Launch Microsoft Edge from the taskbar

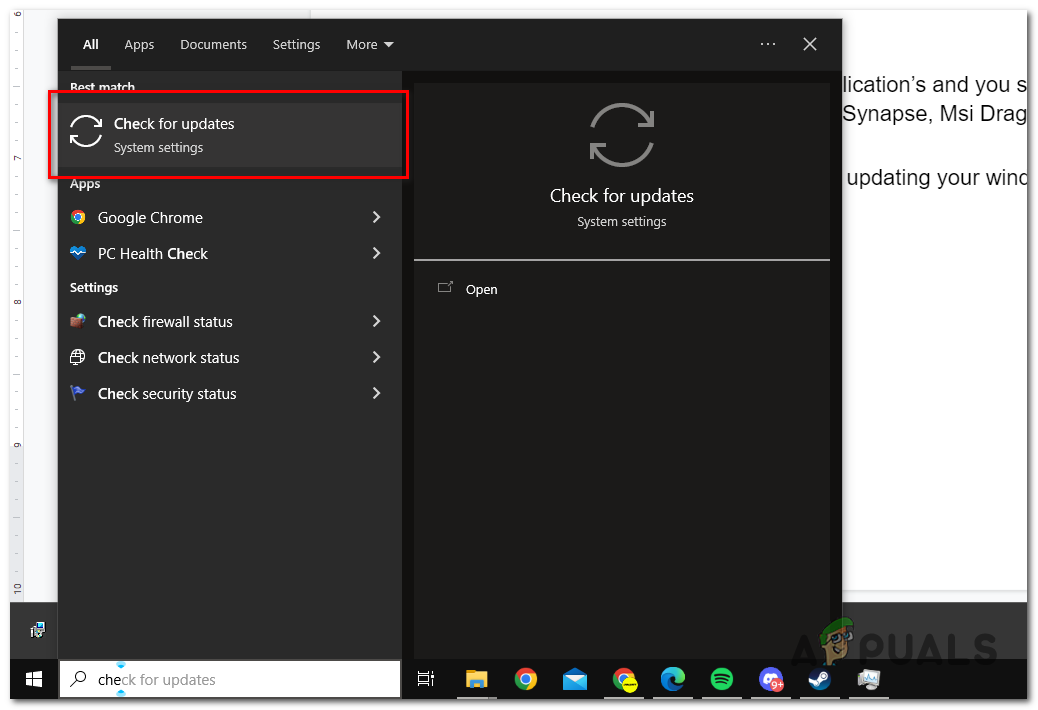click(672, 679)
